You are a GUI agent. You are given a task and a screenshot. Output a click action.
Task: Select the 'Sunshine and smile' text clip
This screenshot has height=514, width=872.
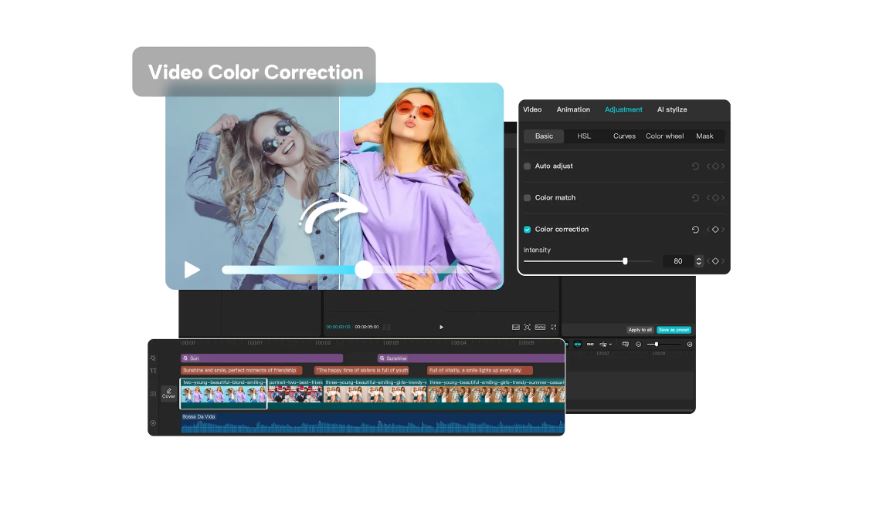point(241,370)
